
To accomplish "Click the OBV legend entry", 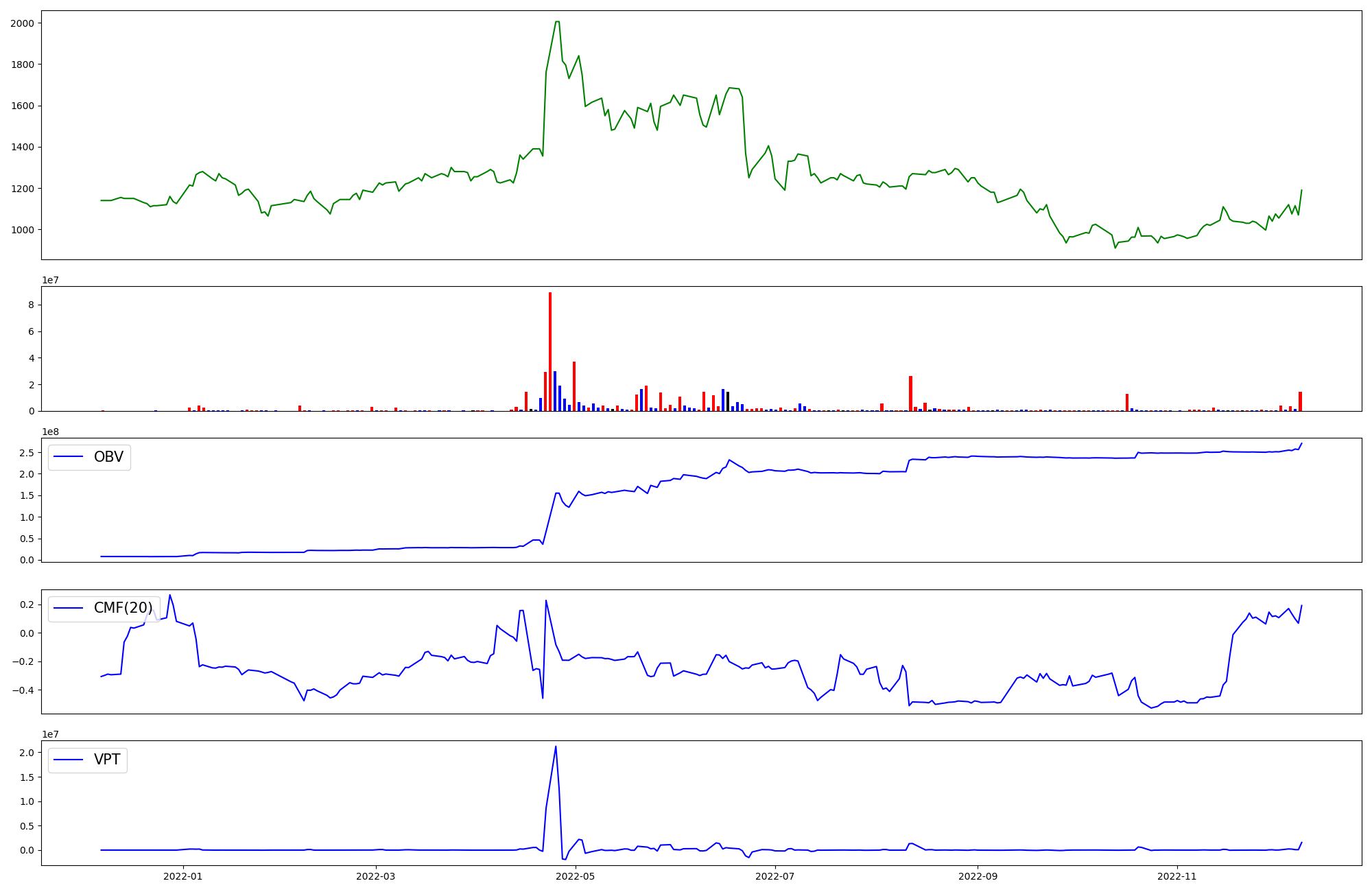I will [89, 458].
